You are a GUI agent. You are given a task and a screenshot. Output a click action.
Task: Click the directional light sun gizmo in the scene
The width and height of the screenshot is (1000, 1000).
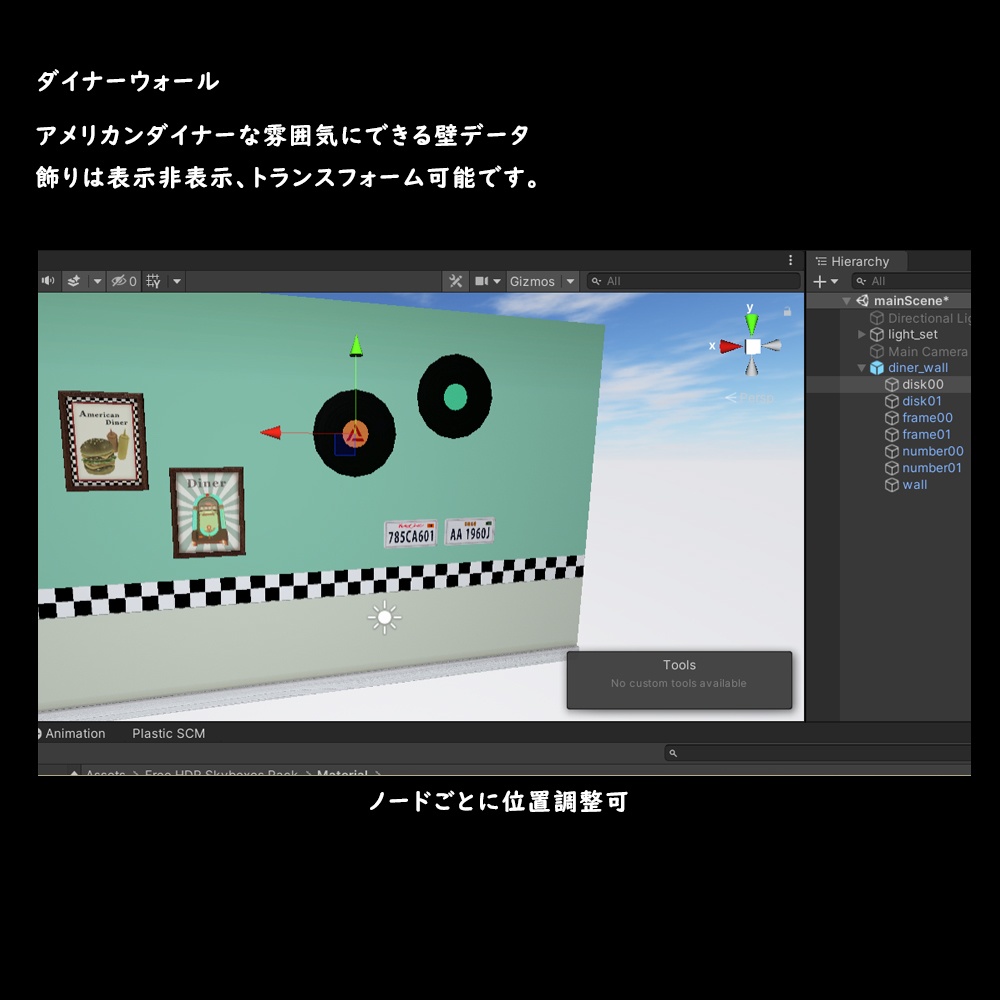[x=385, y=618]
